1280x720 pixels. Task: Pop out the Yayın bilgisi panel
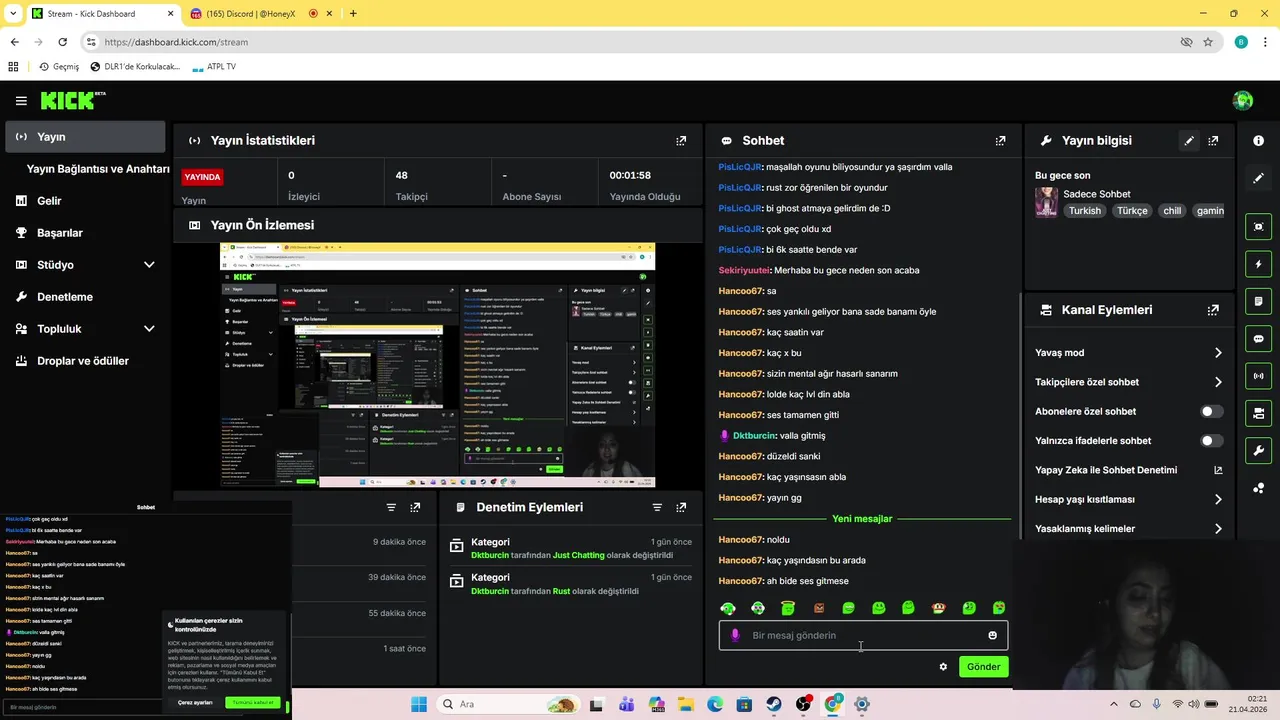pos(1213,141)
